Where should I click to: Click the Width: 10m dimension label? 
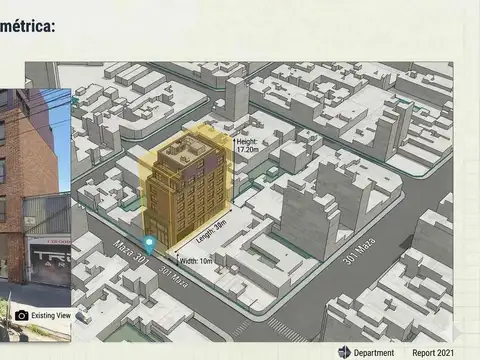point(196,261)
